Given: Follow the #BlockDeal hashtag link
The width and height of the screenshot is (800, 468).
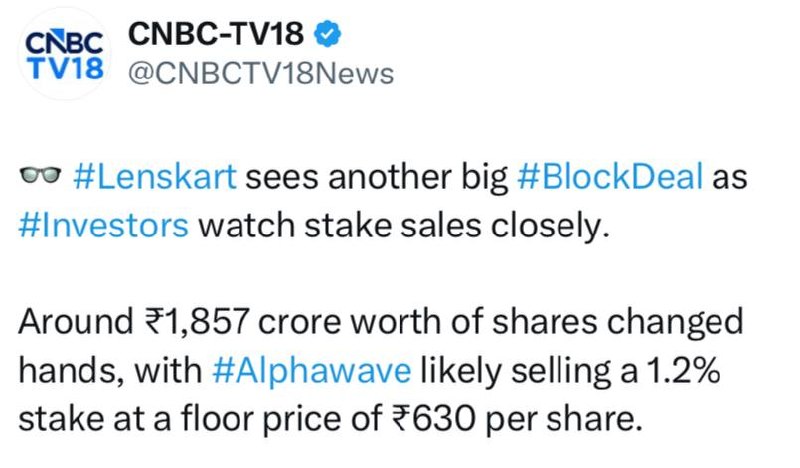Looking at the screenshot, I should pos(610,177).
